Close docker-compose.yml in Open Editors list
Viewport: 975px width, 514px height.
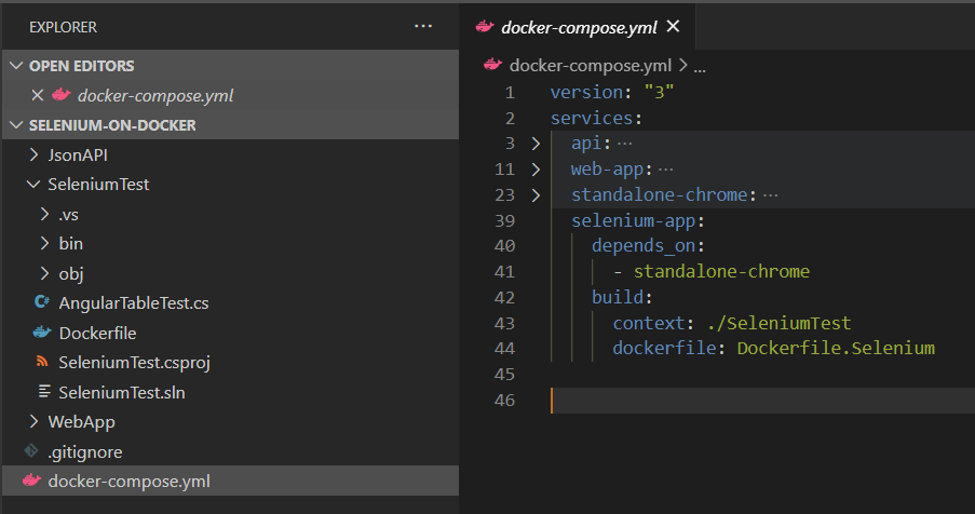click(x=38, y=96)
